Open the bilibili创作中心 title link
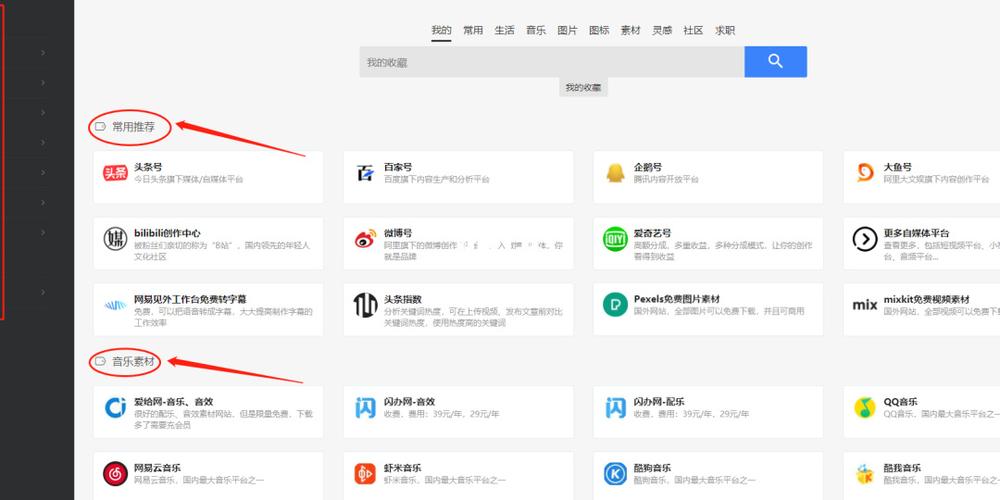This screenshot has height=500, width=1000. pos(167,233)
